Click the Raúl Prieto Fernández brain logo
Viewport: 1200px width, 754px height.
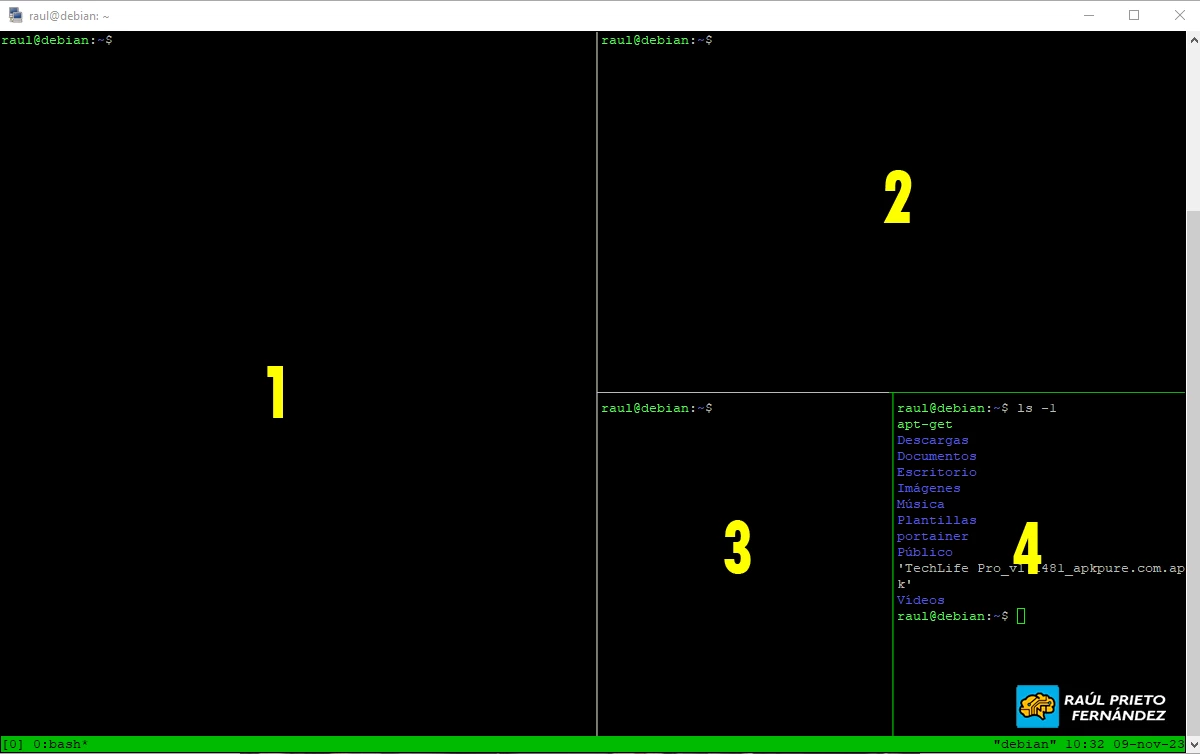(1037, 706)
